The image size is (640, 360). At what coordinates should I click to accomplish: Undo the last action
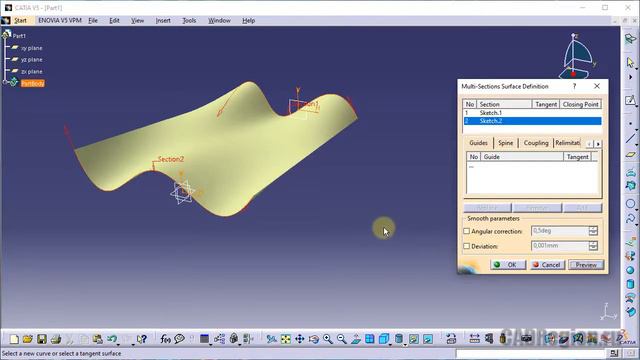(111, 339)
